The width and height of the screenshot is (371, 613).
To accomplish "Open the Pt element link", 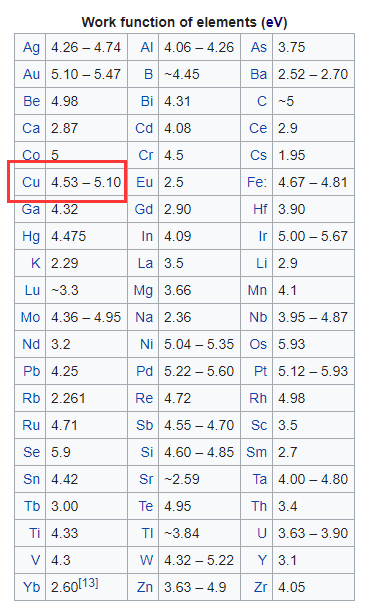I will pyautogui.click(x=261, y=371).
